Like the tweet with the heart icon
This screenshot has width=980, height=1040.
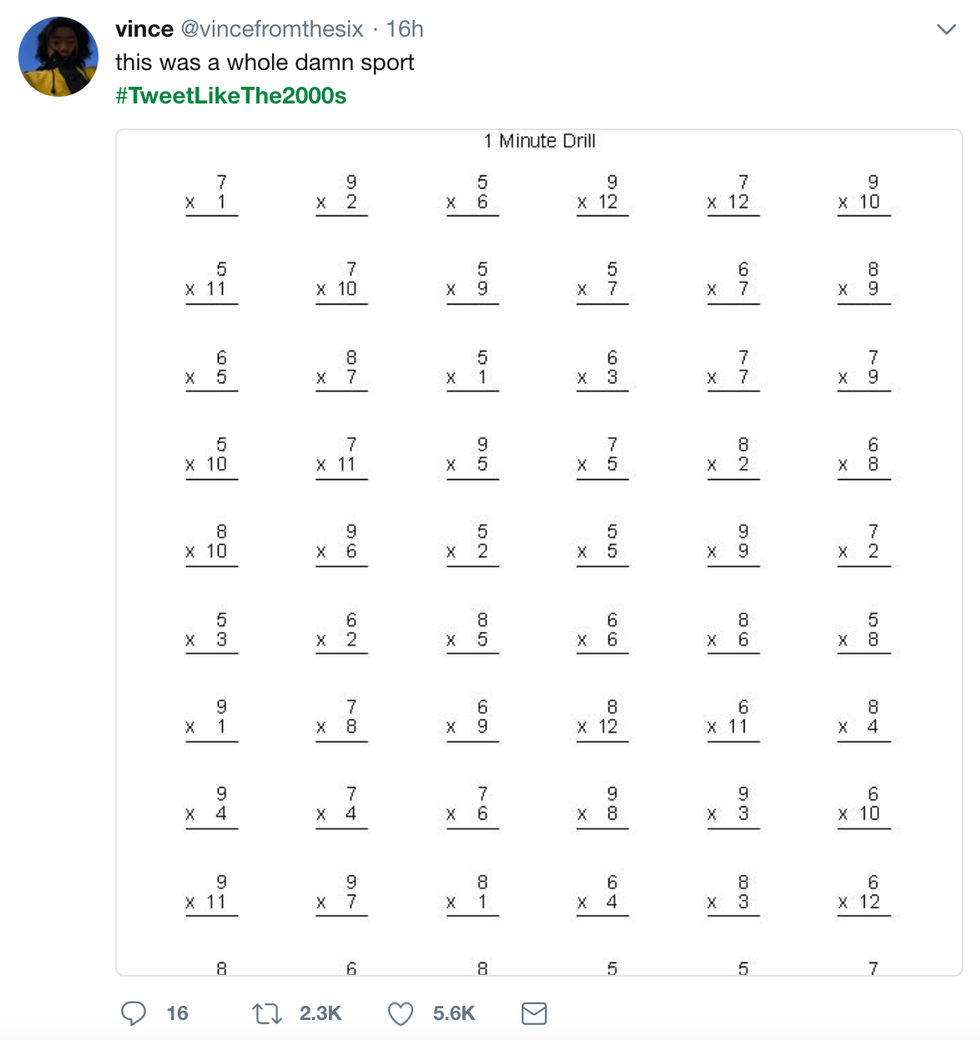click(400, 1013)
